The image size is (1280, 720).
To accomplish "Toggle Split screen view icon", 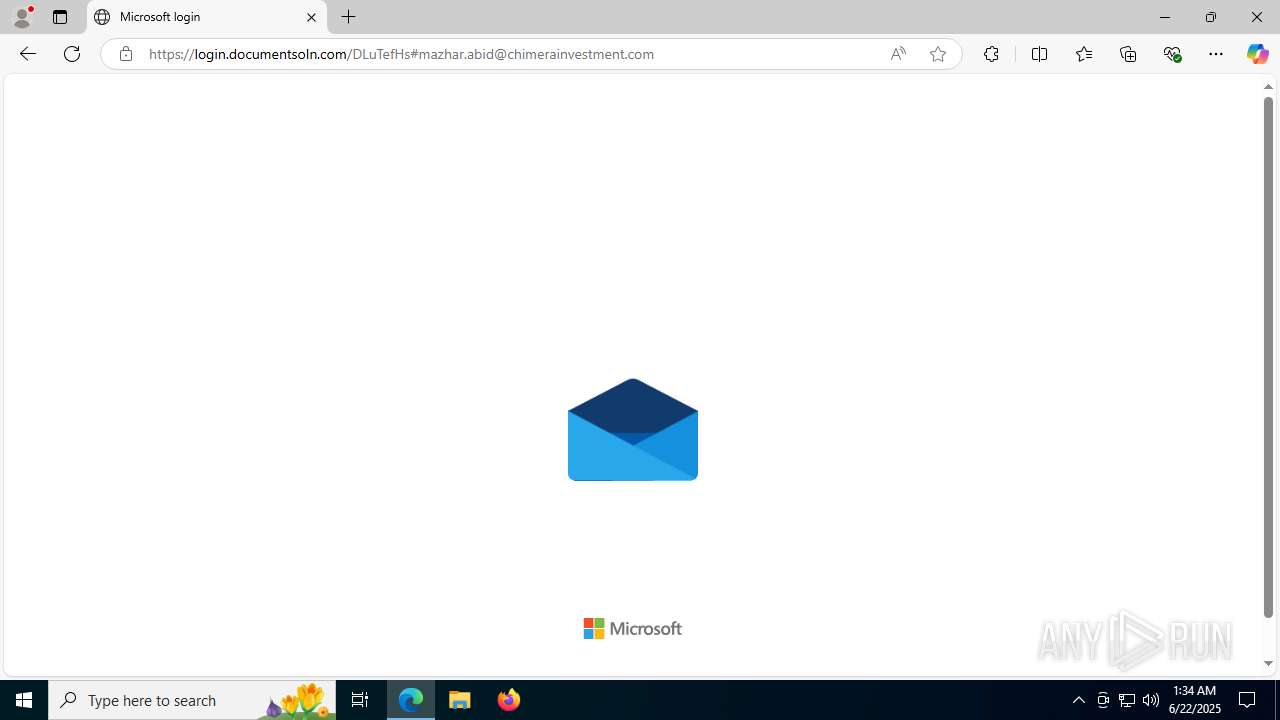I will click(x=1039, y=54).
